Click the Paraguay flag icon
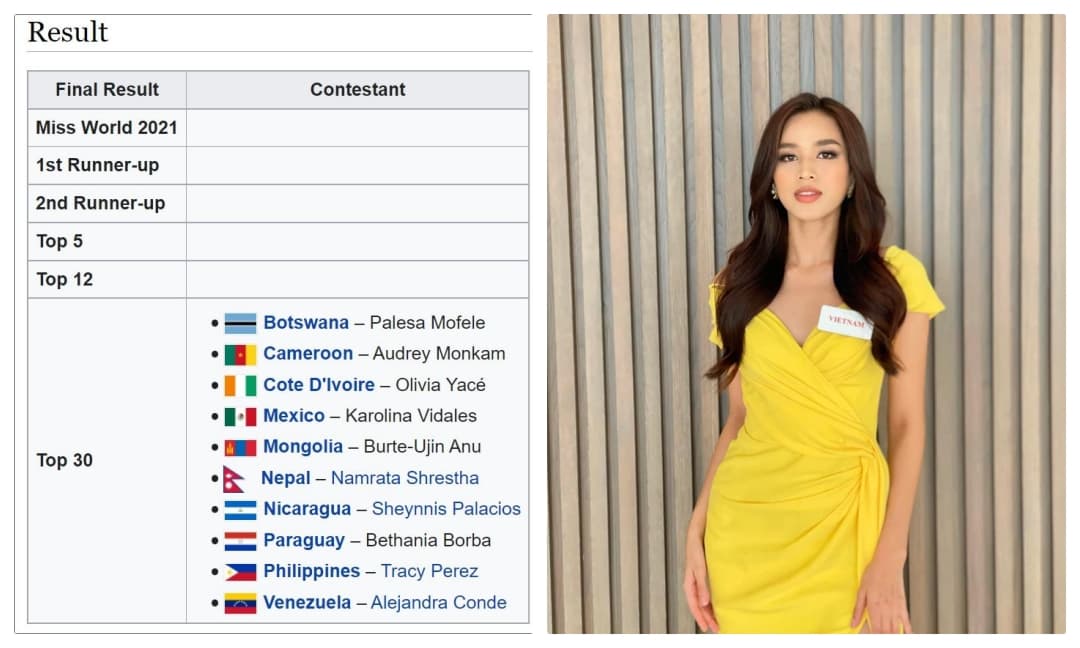 click(240, 541)
